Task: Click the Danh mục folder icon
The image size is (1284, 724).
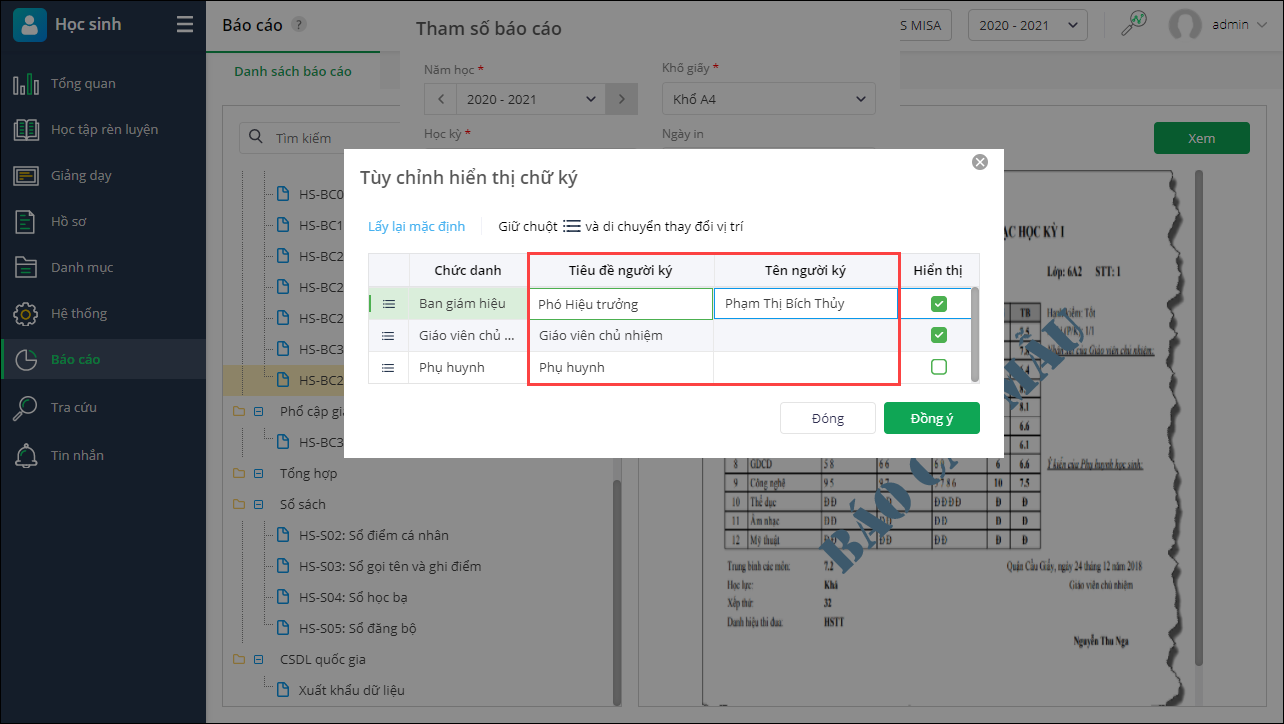Action: point(26,267)
